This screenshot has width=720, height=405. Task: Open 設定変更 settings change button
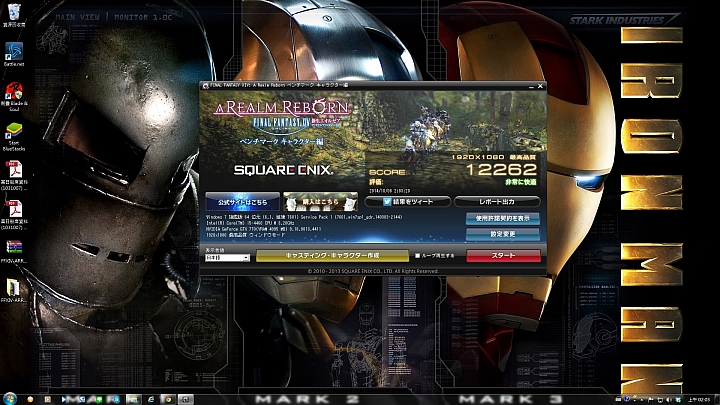503,234
